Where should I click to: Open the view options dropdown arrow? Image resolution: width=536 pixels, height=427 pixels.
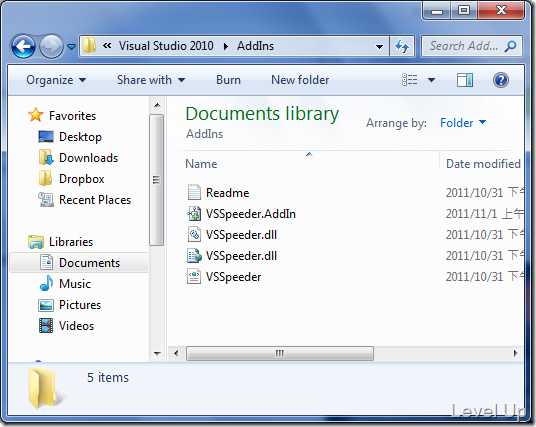(x=431, y=80)
